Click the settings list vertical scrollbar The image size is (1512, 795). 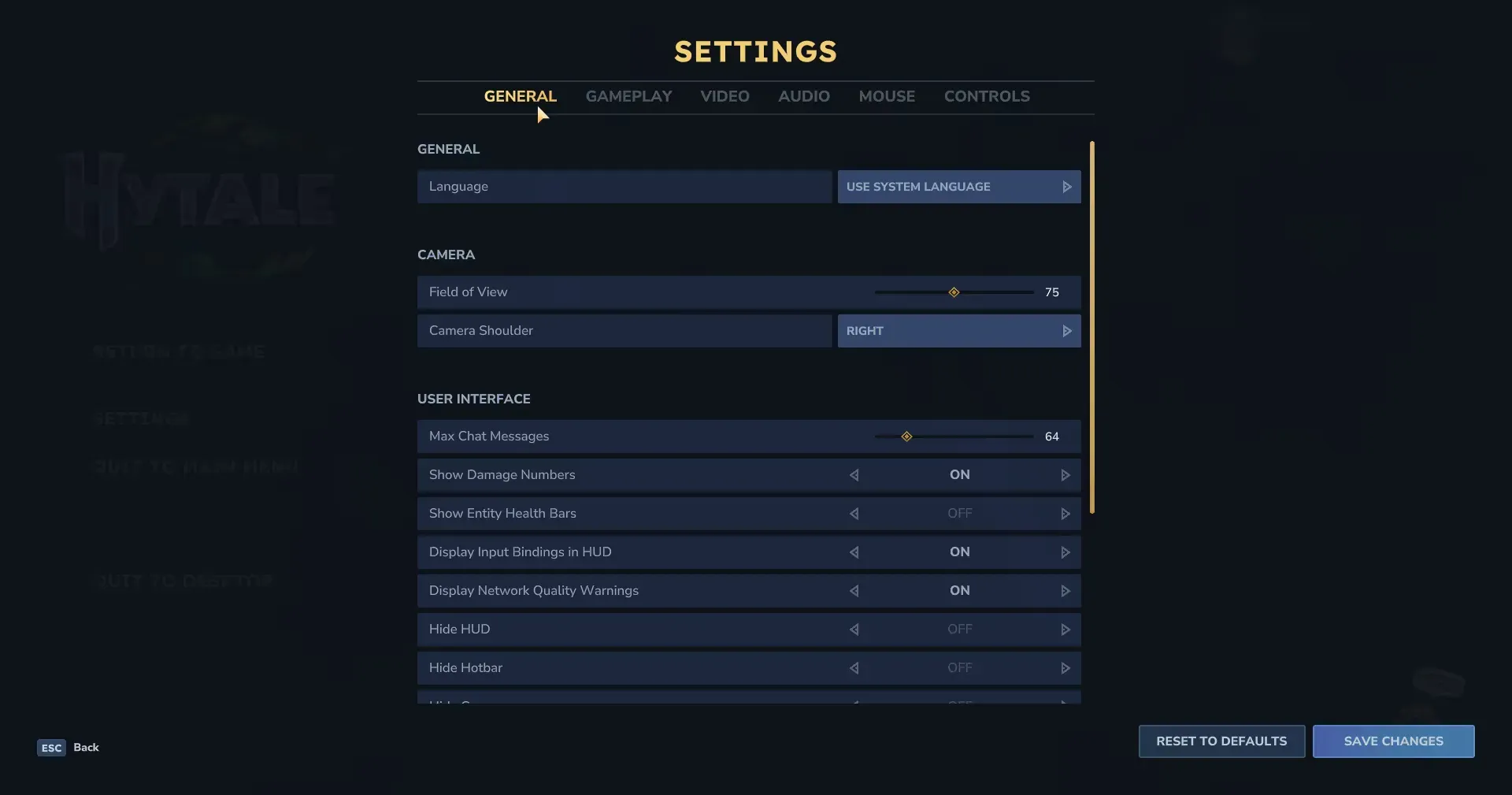(x=1092, y=327)
